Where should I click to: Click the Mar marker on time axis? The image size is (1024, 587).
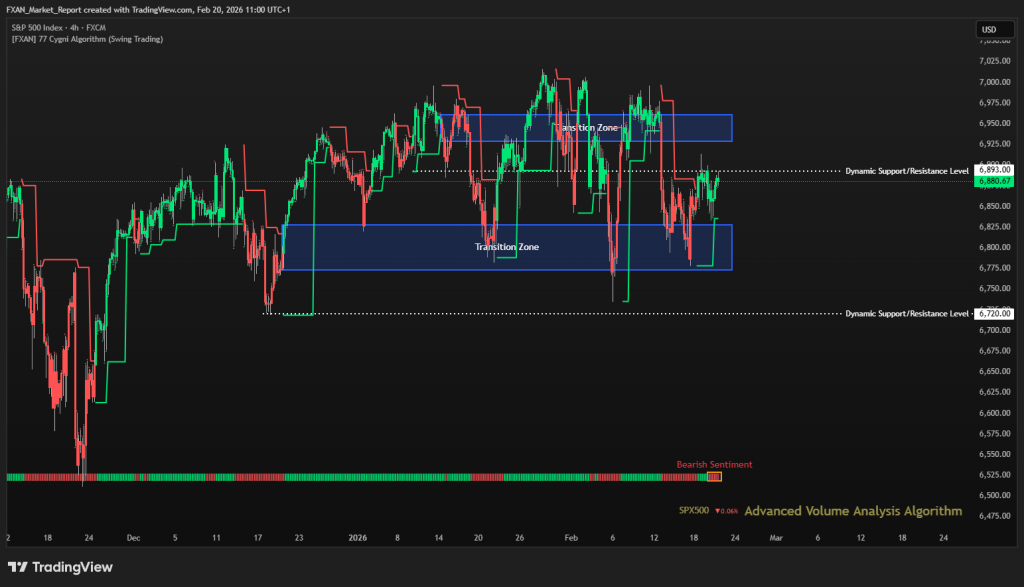[774, 537]
